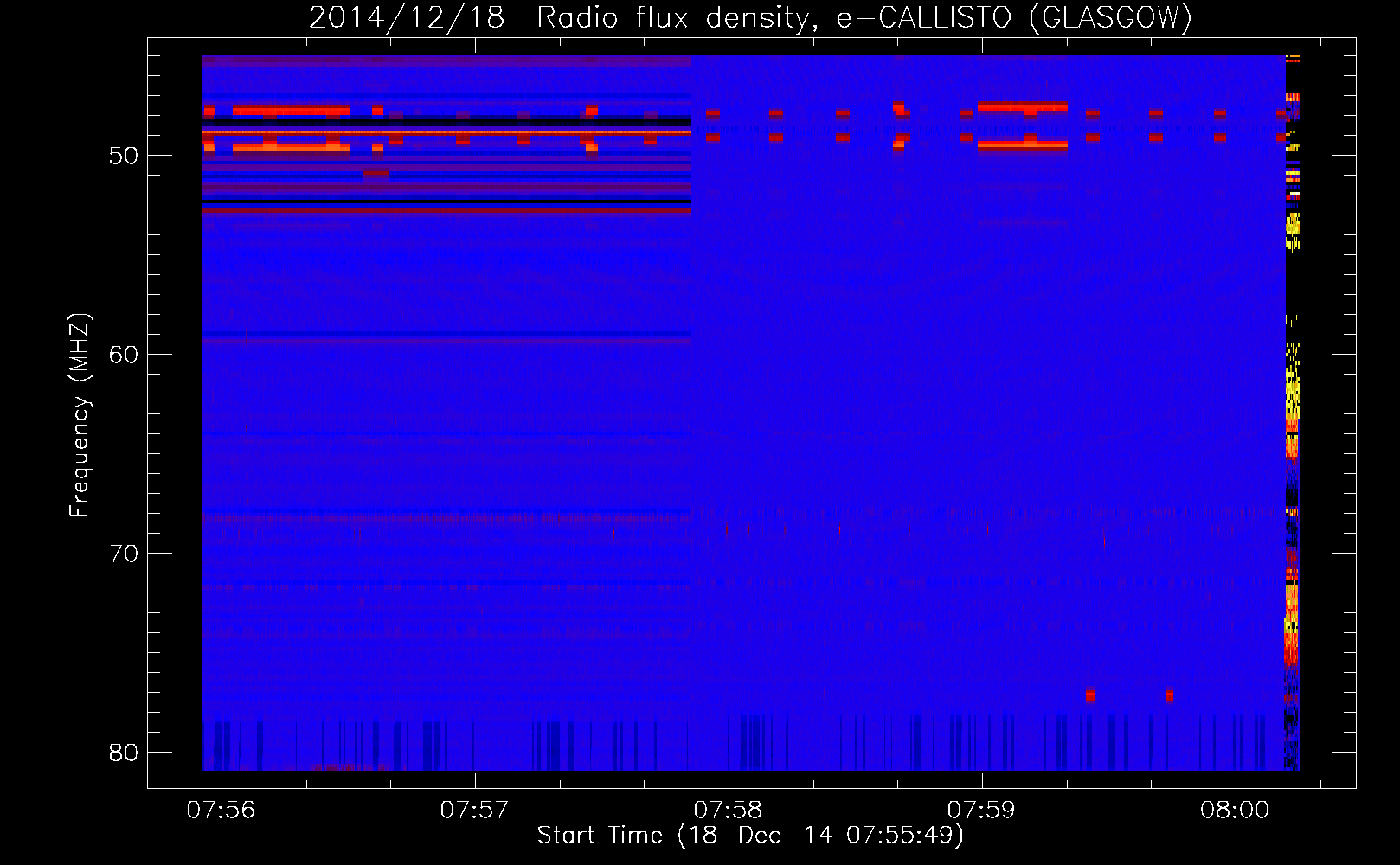Click the 60 frequency axis label

tap(124, 355)
